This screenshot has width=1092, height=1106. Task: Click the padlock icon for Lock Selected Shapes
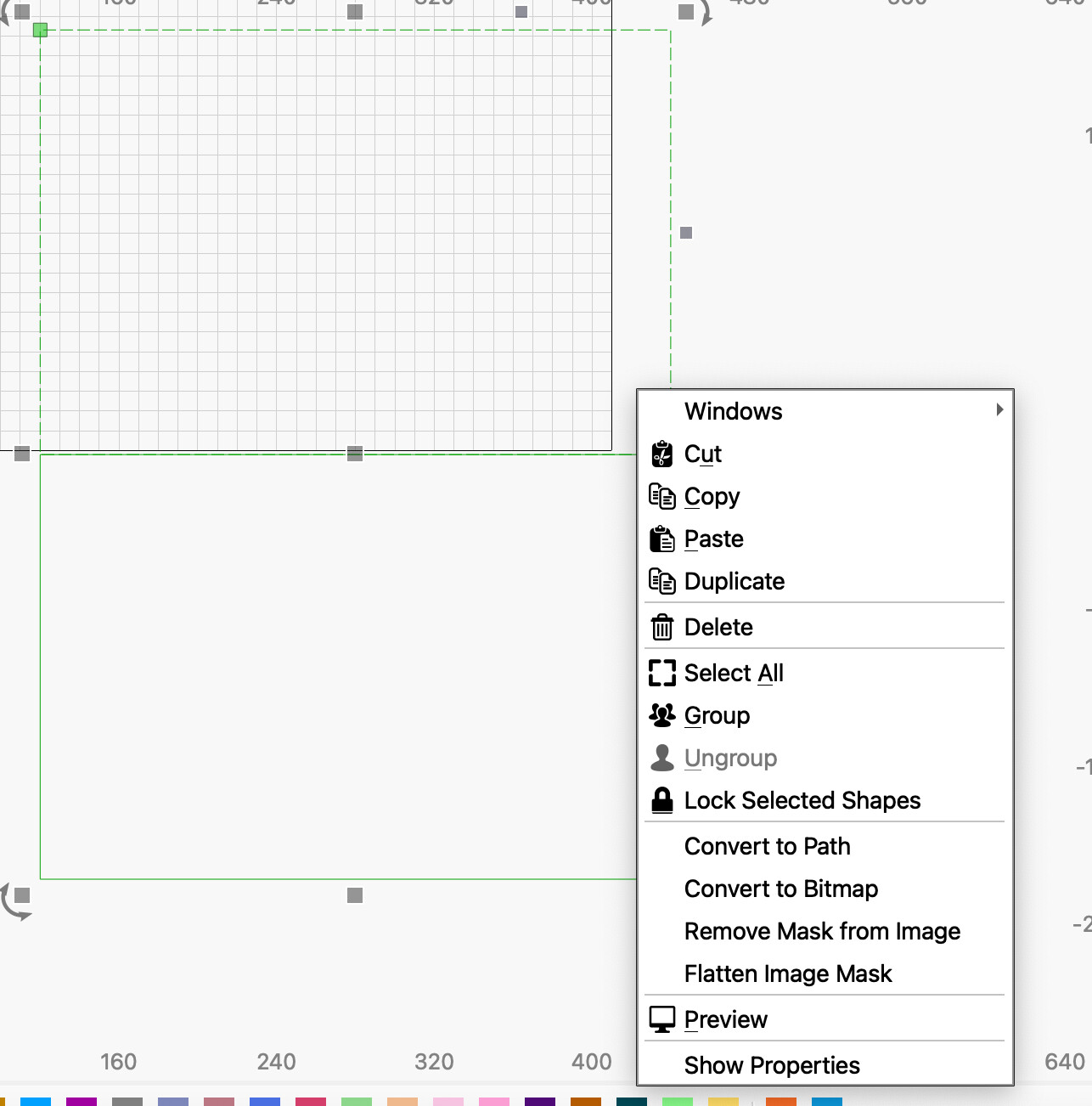click(661, 801)
